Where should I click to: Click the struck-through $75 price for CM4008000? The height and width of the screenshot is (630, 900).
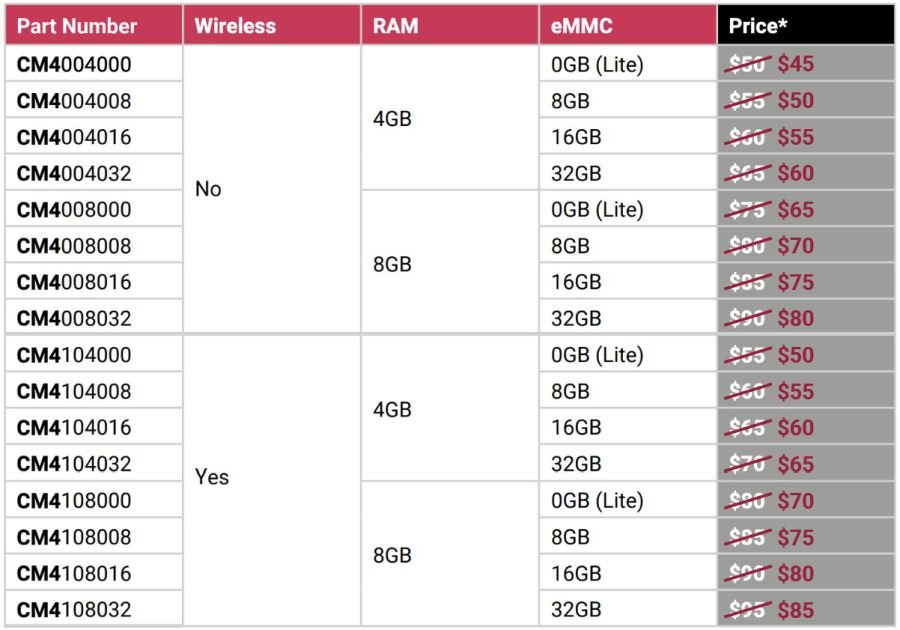pyautogui.click(x=747, y=209)
